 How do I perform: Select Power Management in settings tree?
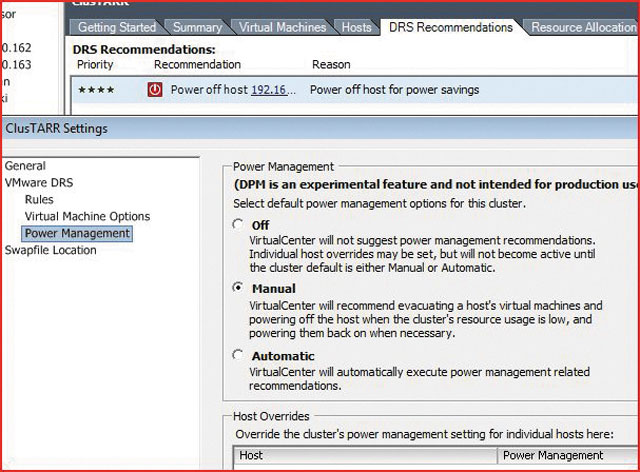77,234
